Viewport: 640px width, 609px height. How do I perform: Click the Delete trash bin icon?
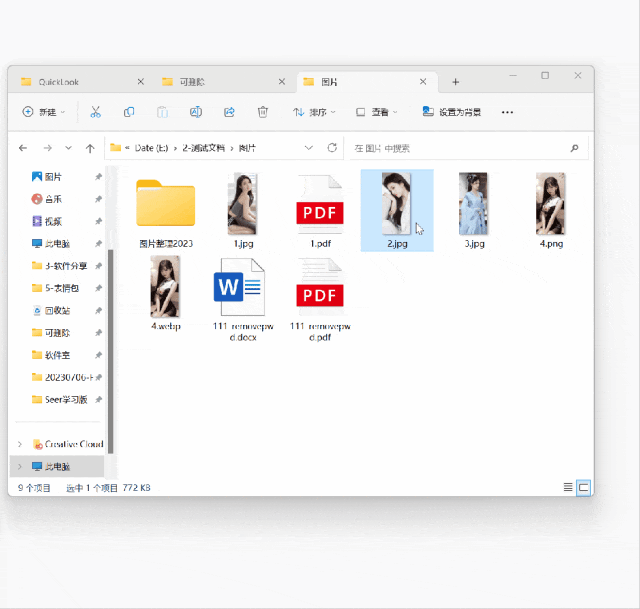coord(262,112)
